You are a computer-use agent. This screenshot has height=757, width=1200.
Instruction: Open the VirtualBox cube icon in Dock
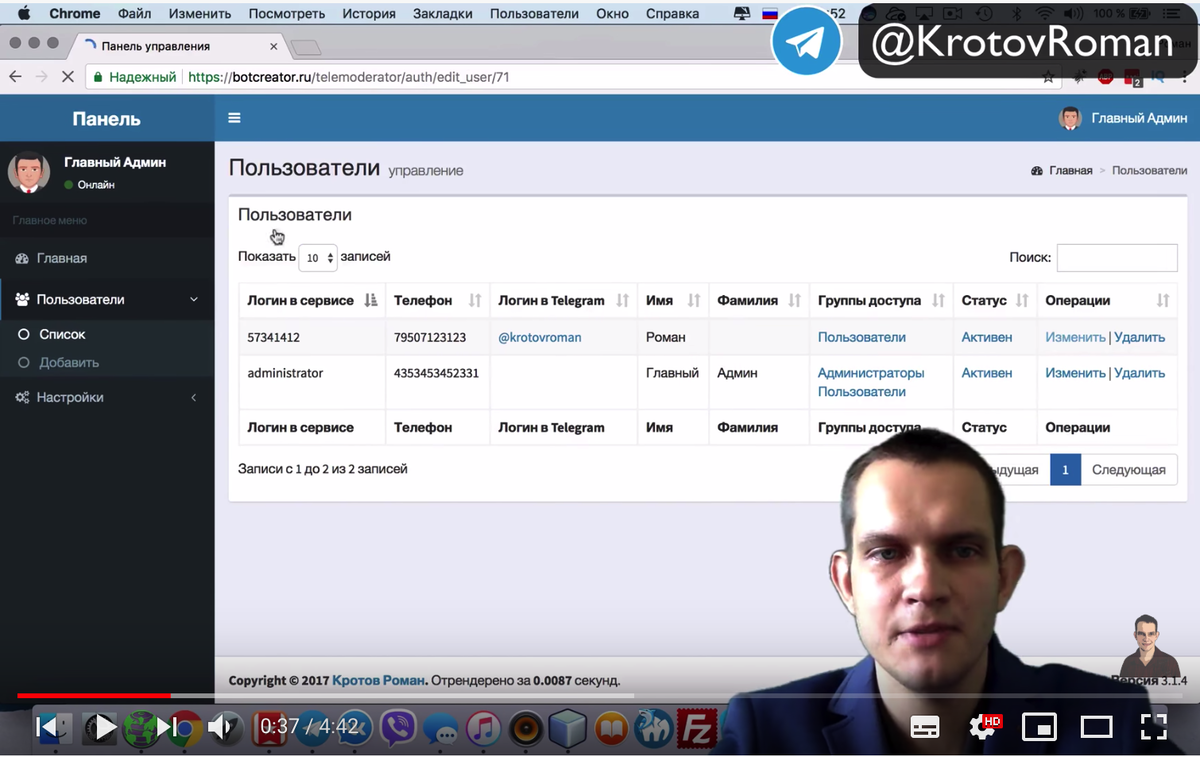(568, 727)
